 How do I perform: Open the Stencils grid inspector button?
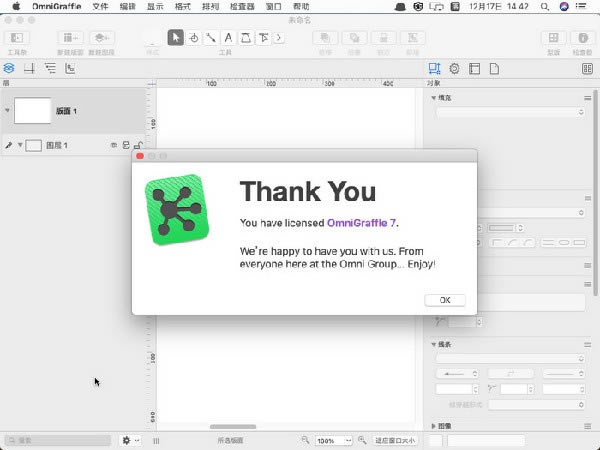587,68
